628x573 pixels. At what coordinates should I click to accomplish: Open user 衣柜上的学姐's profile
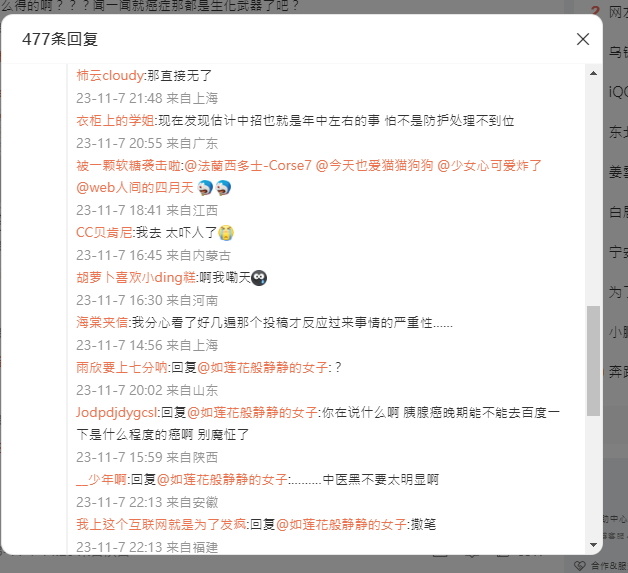(115, 121)
